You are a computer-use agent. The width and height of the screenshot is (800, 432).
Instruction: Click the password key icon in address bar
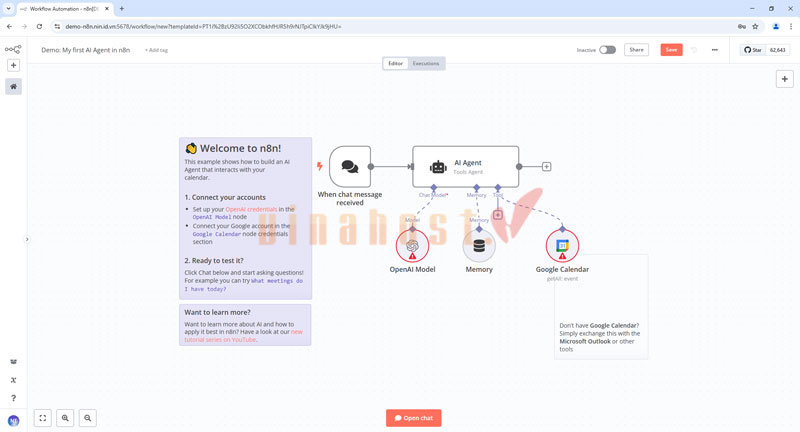(742, 27)
